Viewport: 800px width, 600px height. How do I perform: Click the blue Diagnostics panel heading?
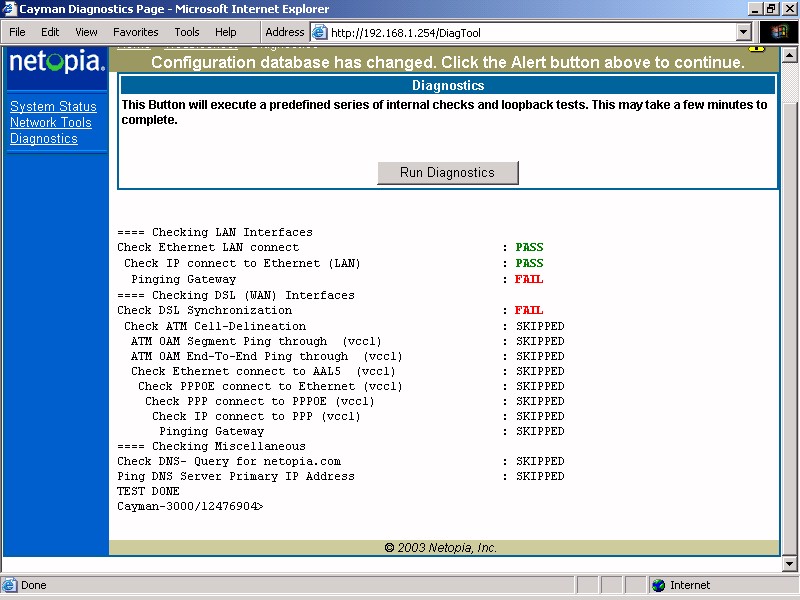coord(448,85)
